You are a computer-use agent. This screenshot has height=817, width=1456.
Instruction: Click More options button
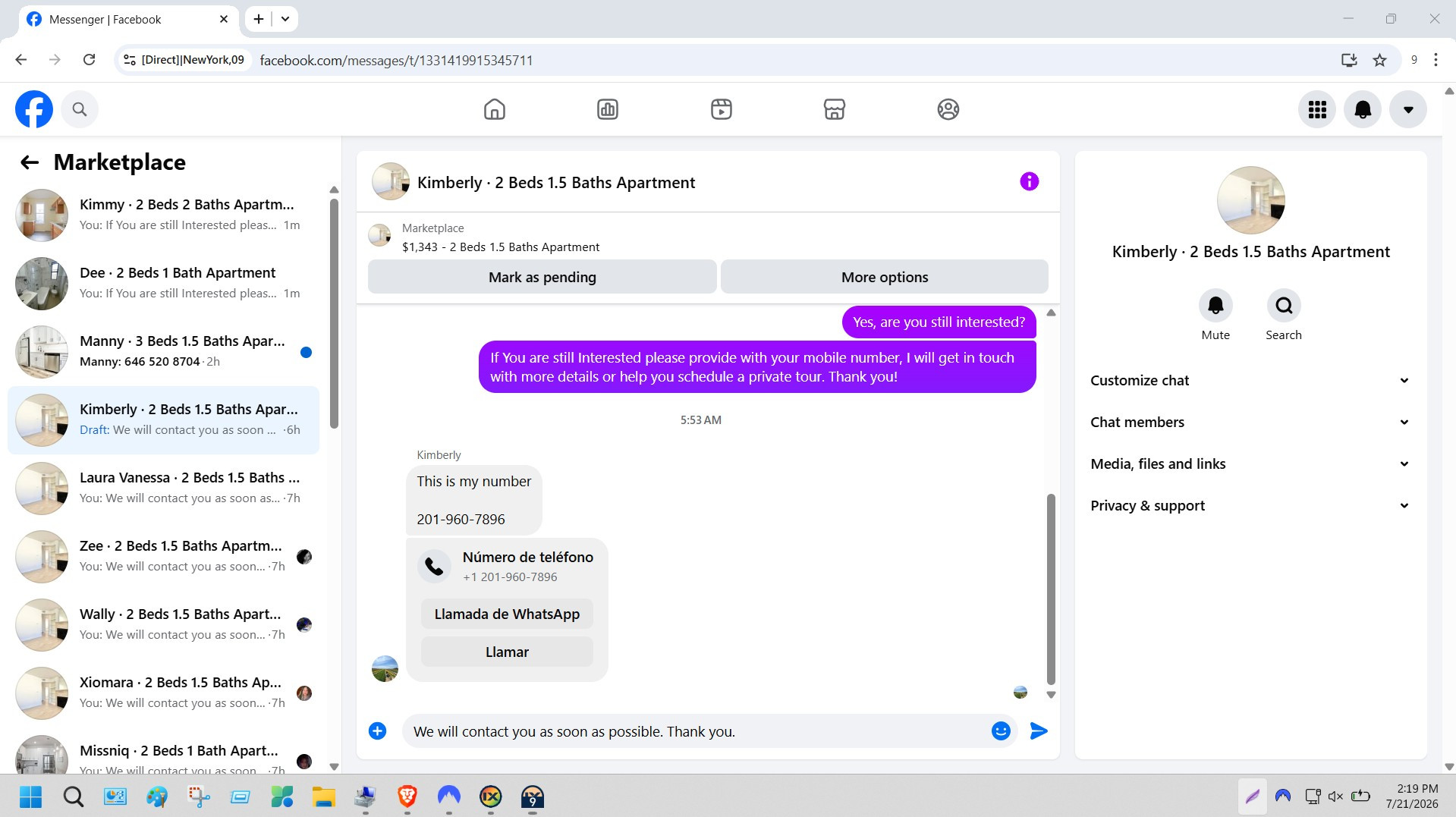click(884, 277)
